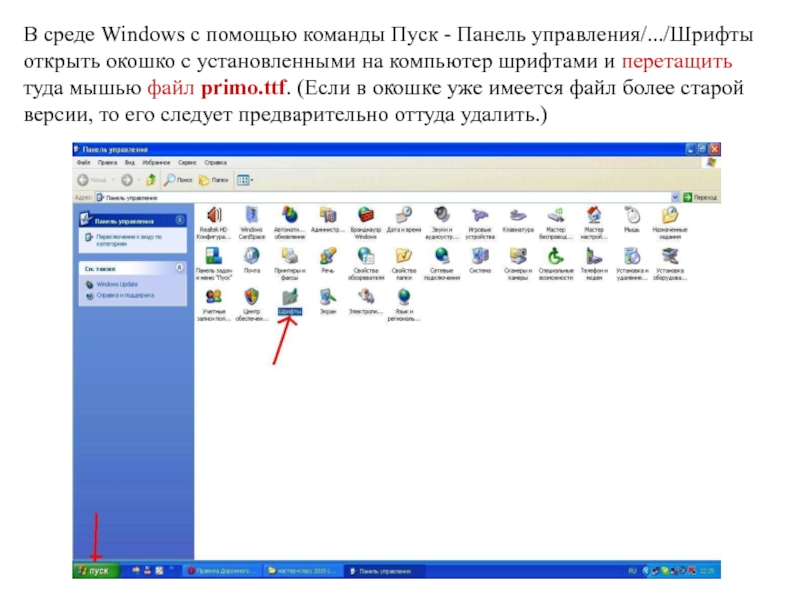Viewport: 800px width, 600px height.
Task: Open Экран display settings icon
Action: 328,302
